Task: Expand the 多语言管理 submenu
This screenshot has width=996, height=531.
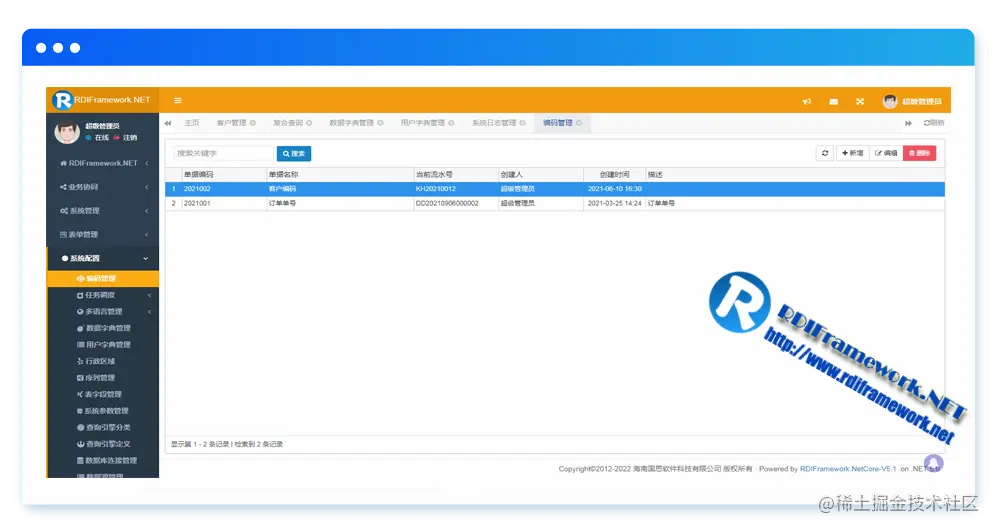Action: click(x=103, y=312)
